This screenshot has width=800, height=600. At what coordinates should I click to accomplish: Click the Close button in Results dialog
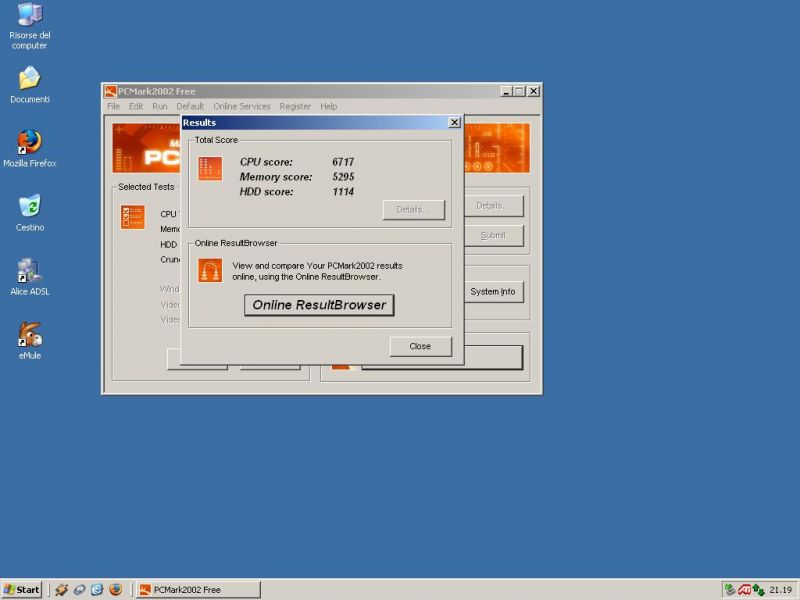point(420,346)
